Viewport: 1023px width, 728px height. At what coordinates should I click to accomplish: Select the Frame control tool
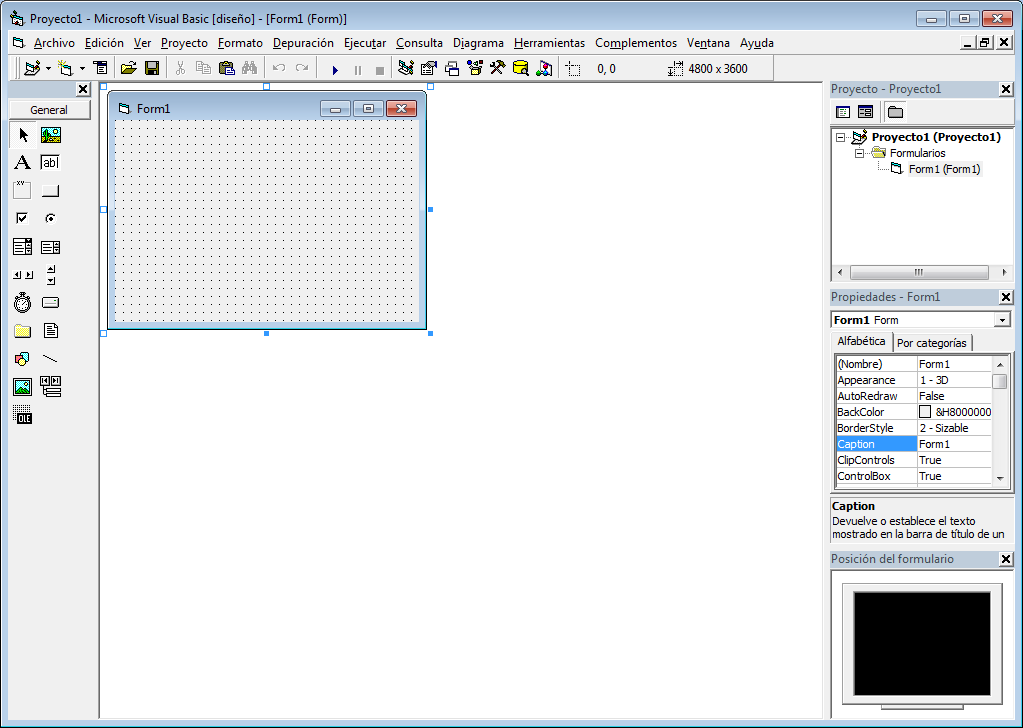click(23, 190)
